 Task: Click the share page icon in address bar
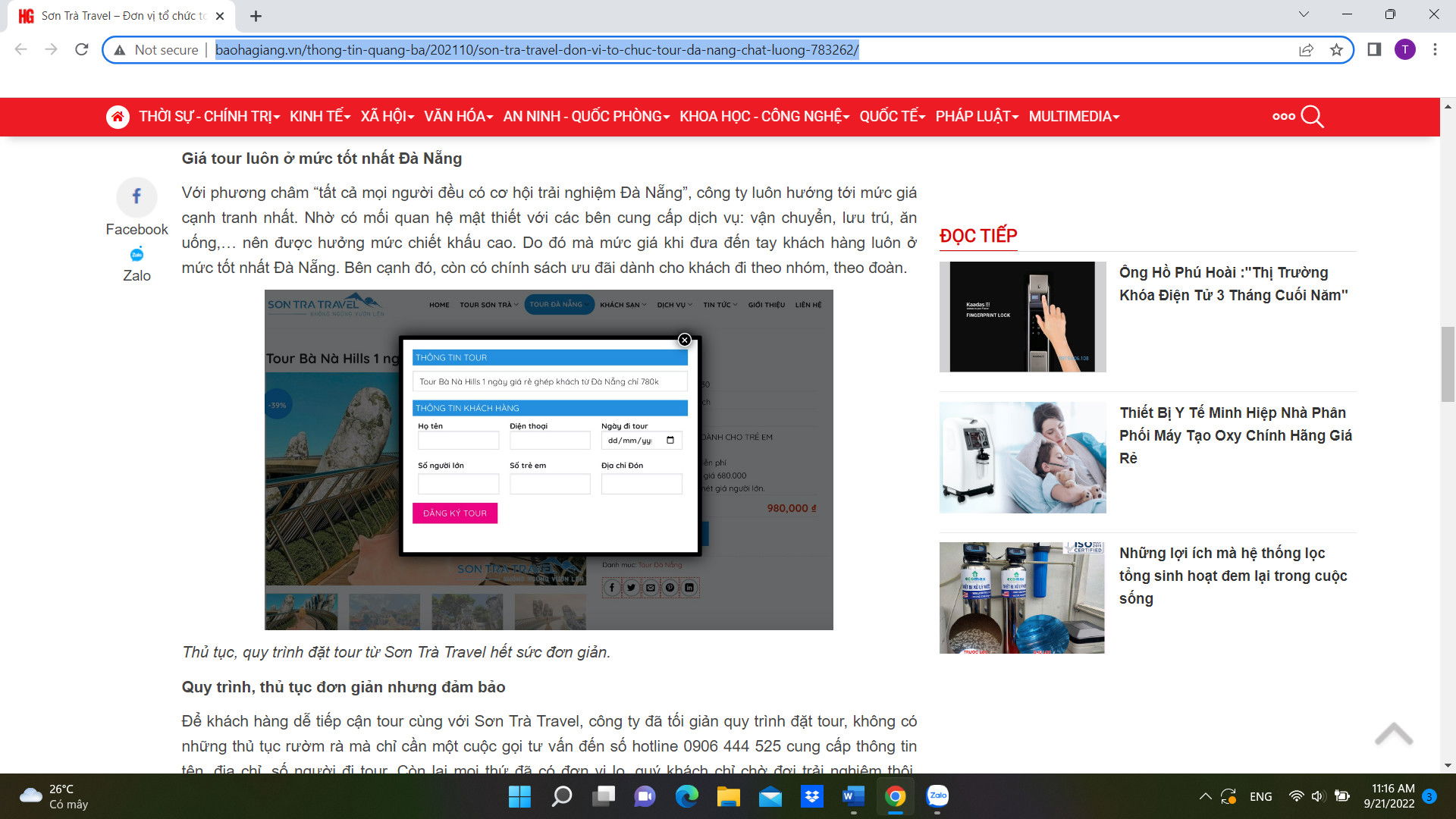(x=1306, y=50)
